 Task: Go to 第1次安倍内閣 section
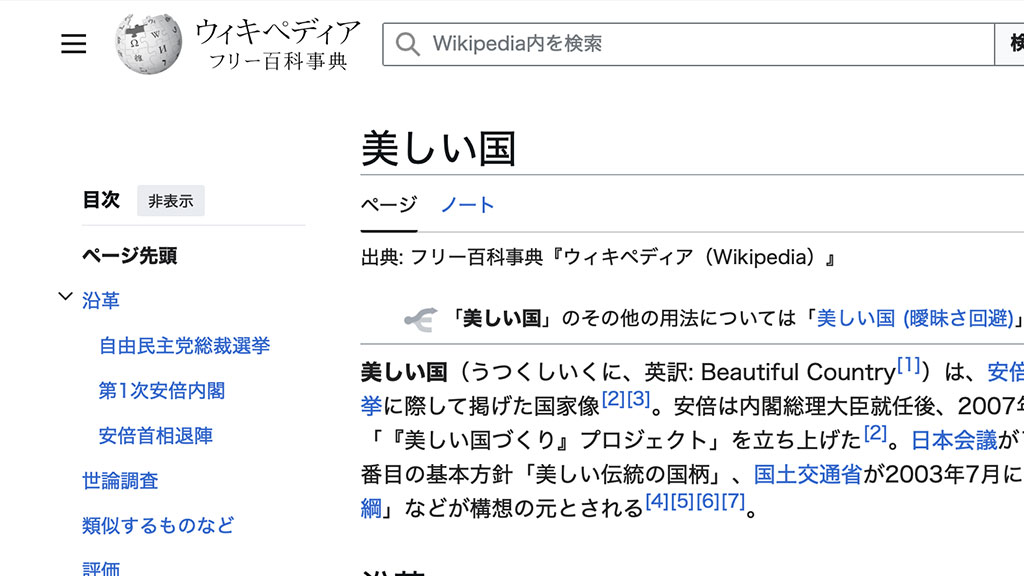click(162, 391)
